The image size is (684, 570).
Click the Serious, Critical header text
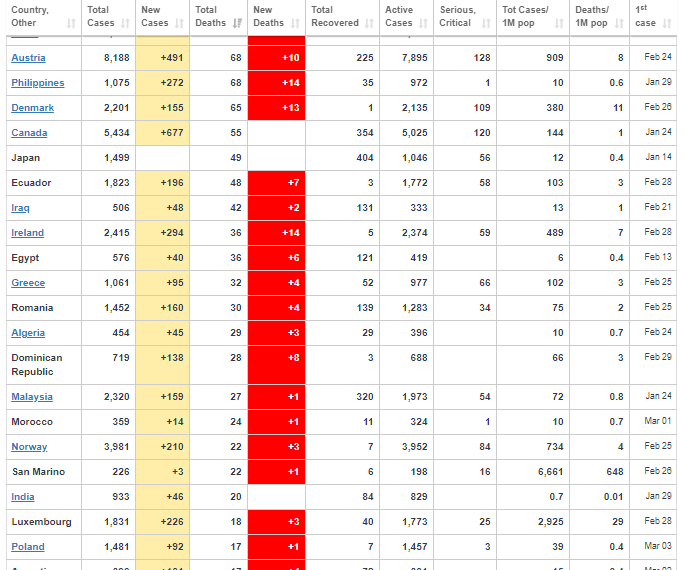[x=458, y=16]
